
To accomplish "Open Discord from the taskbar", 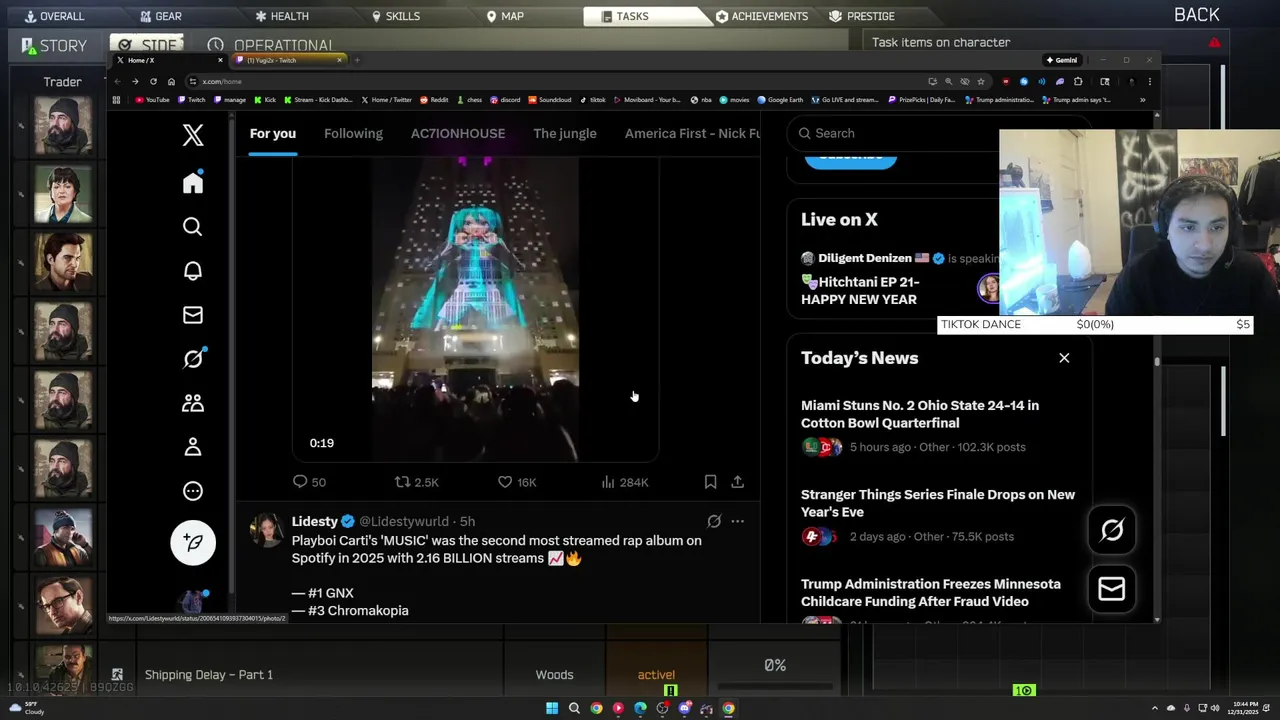I will tap(684, 708).
